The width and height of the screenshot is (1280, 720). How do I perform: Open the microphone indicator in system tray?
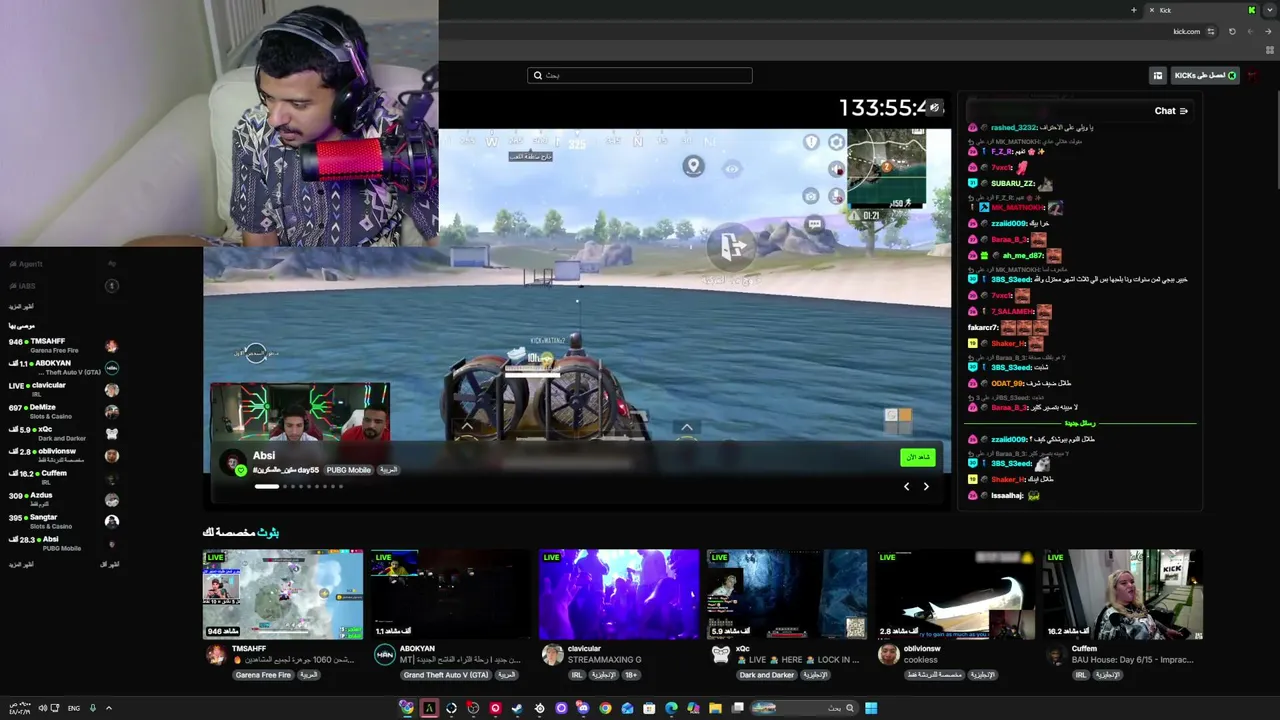93,708
